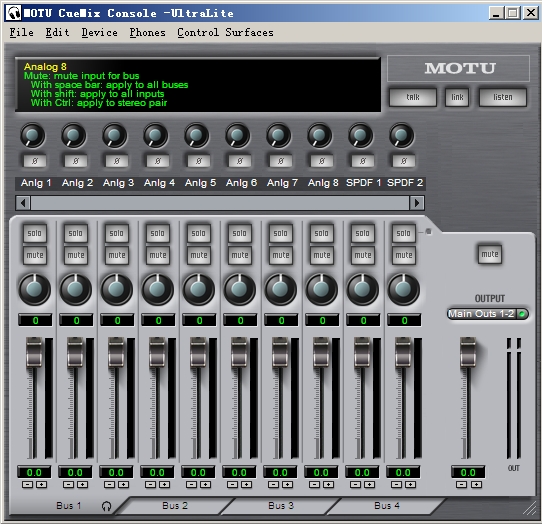The width and height of the screenshot is (542, 524).
Task: Toggle the link button
Action: tap(457, 97)
